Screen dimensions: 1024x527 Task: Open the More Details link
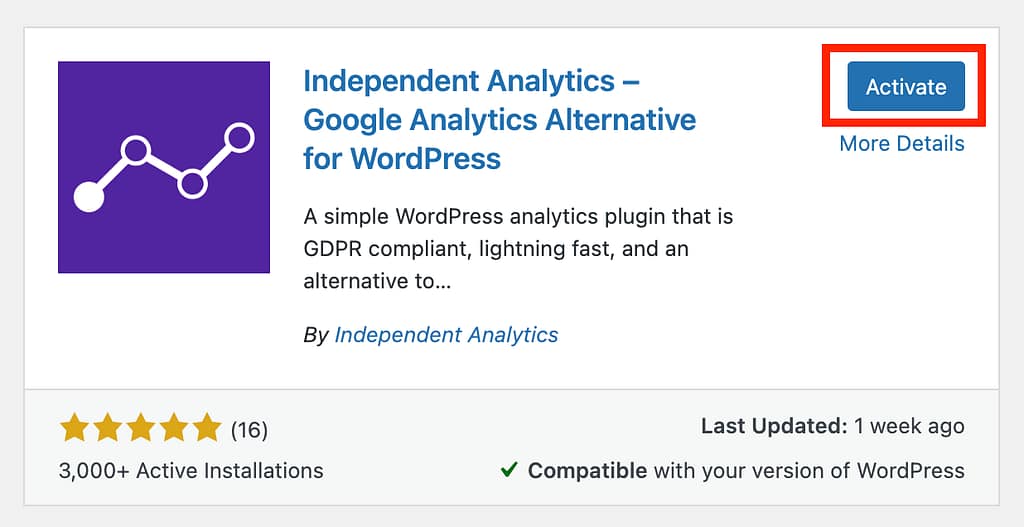click(x=901, y=144)
